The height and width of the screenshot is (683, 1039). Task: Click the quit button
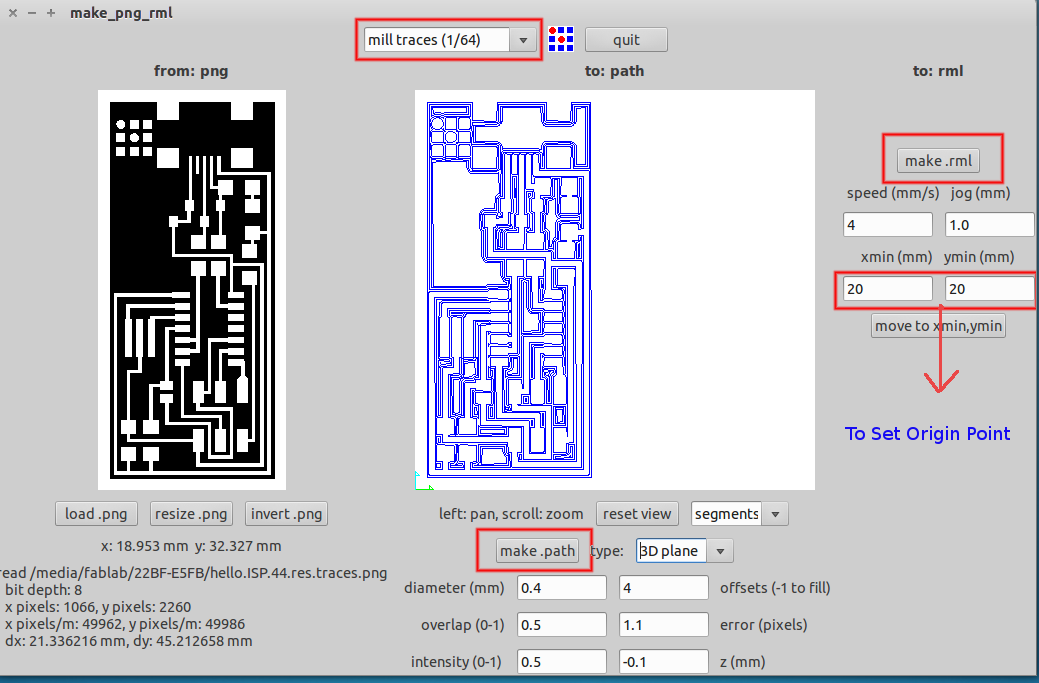[x=626, y=40]
